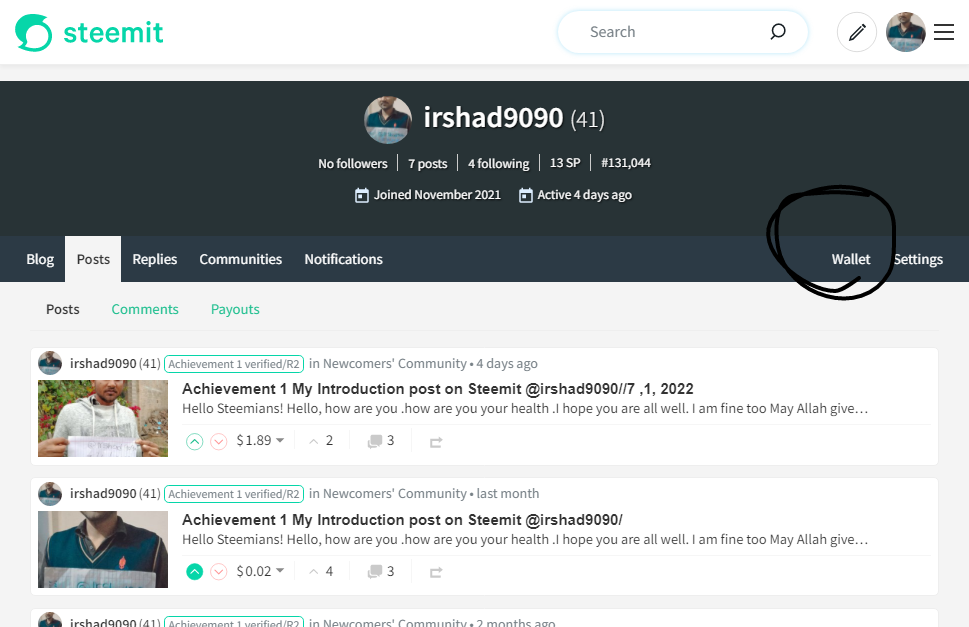
Task: Click author name irshad9090 on last month post
Action: pos(103,494)
